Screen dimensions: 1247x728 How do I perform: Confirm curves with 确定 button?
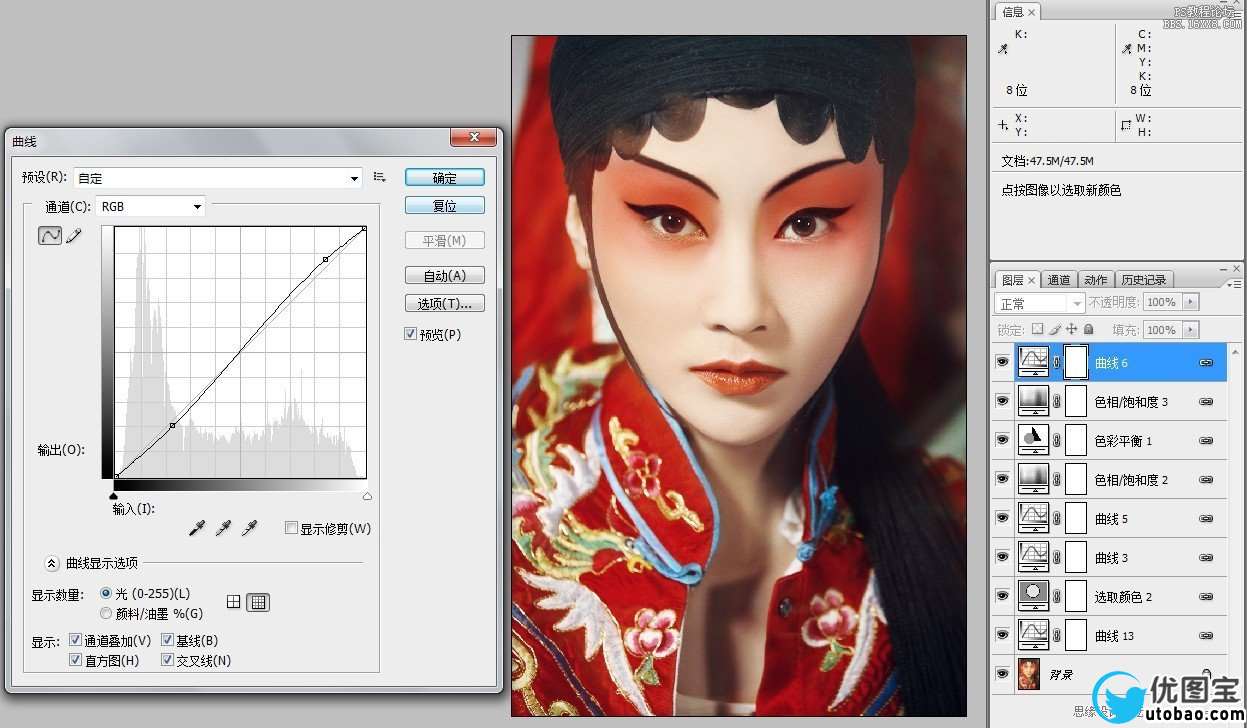[x=445, y=178]
